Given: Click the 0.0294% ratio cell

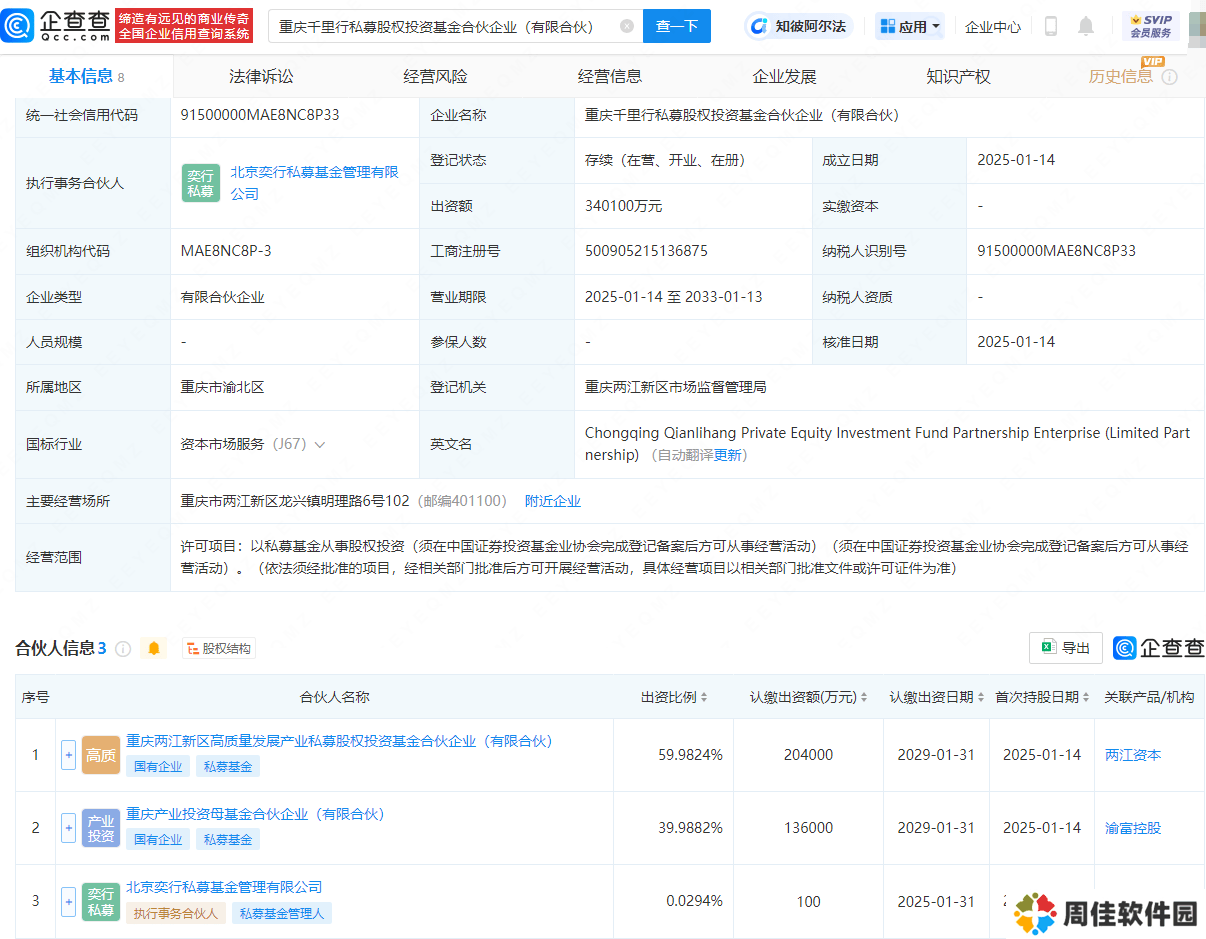Looking at the screenshot, I should [694, 901].
